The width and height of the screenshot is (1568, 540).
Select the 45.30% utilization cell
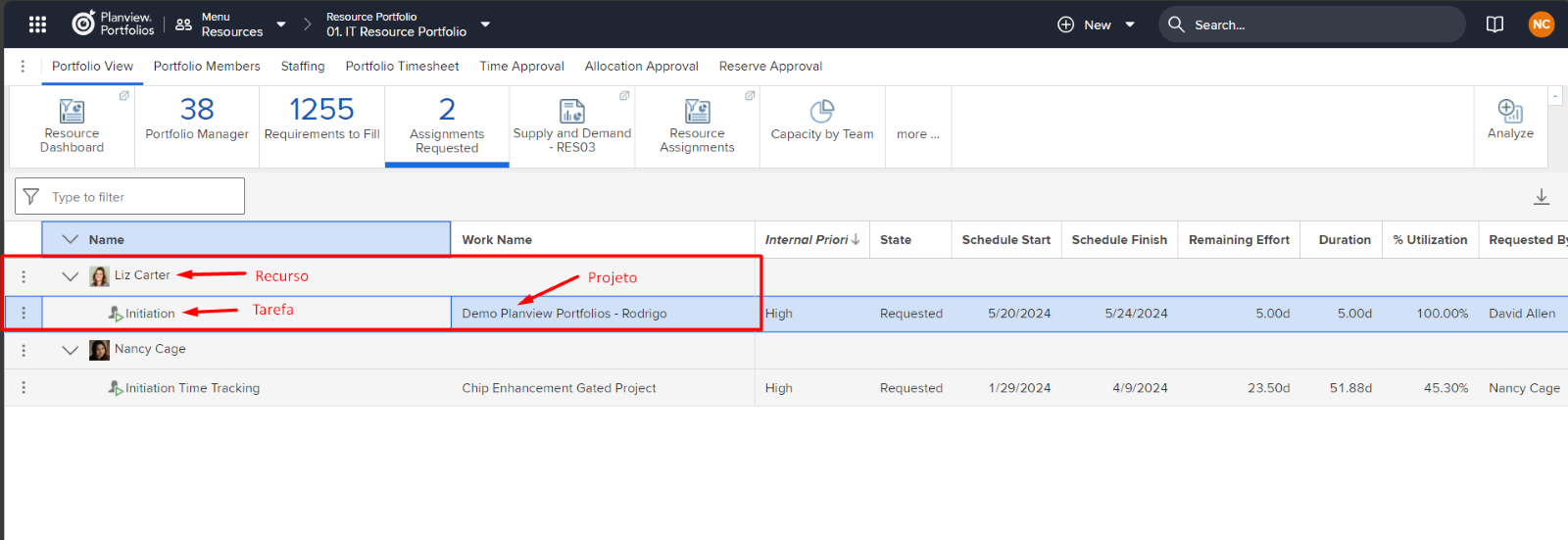[x=1430, y=388]
